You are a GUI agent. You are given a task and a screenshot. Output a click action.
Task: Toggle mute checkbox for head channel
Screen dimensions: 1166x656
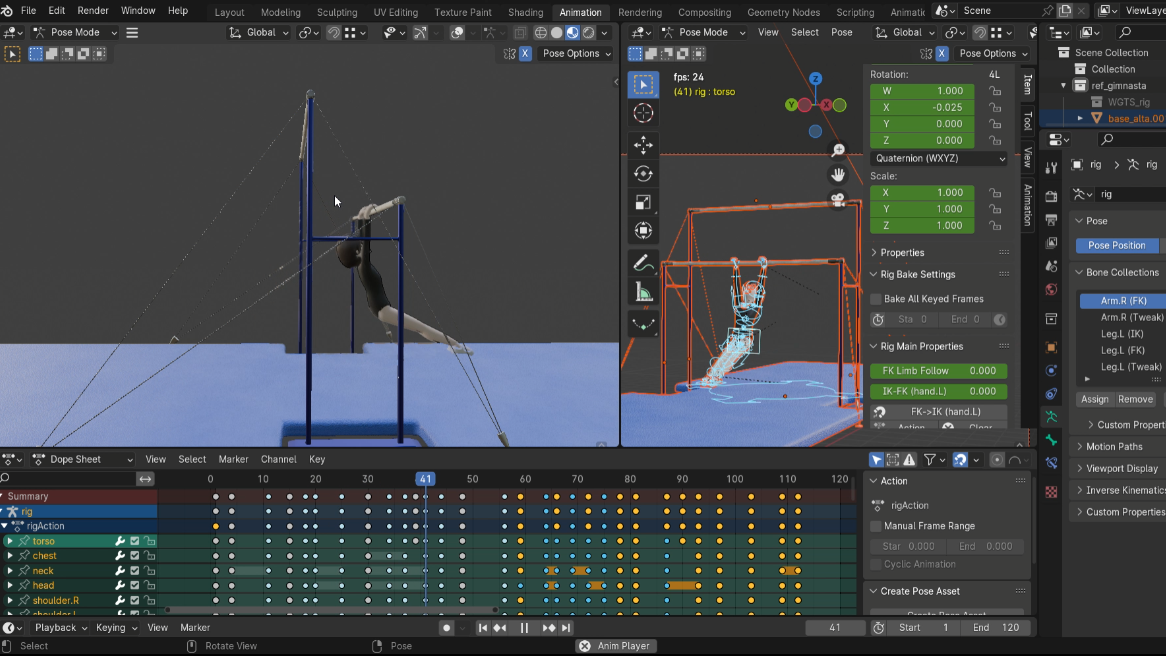(x=135, y=585)
